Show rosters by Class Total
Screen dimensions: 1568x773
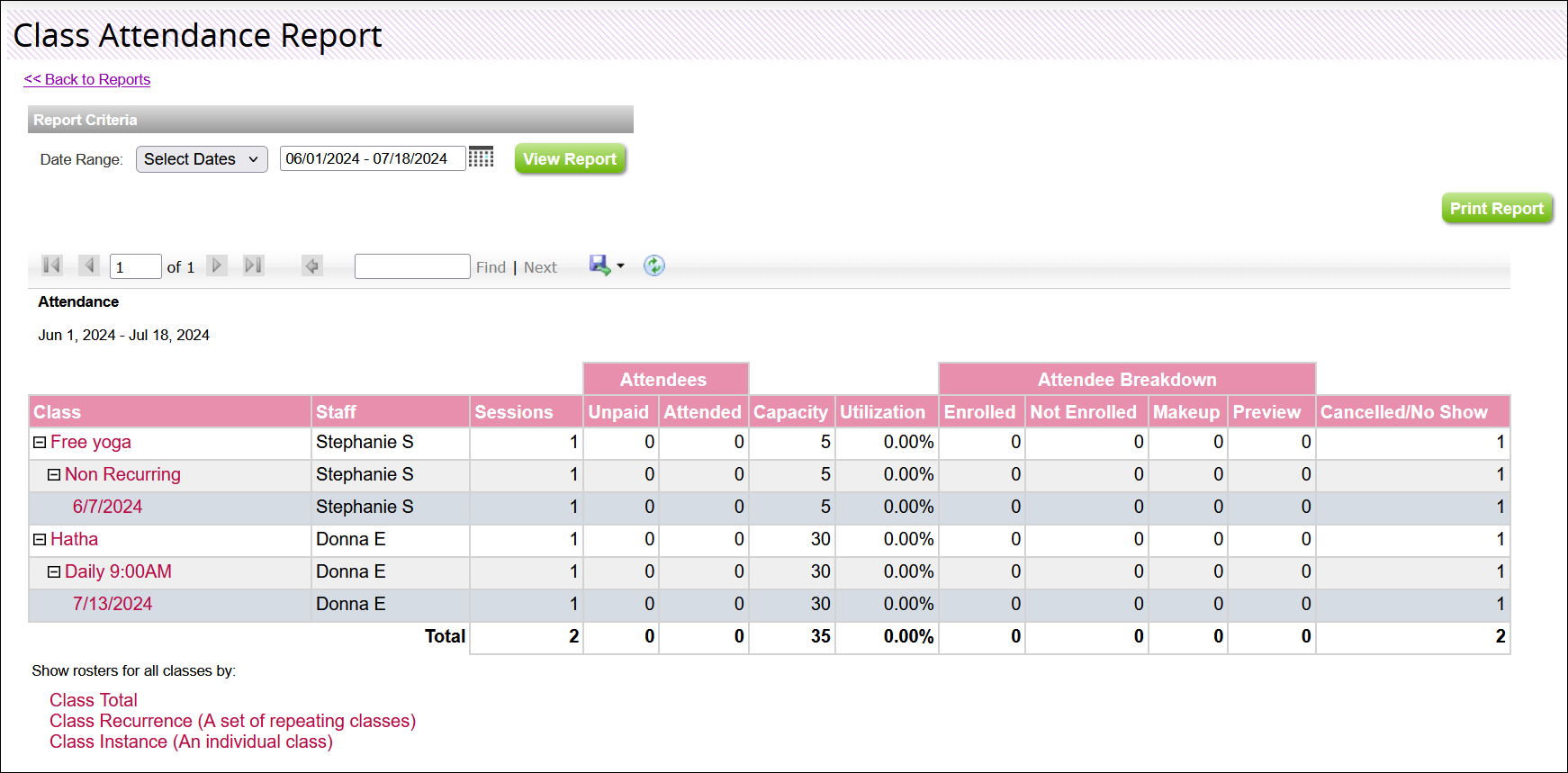click(94, 700)
